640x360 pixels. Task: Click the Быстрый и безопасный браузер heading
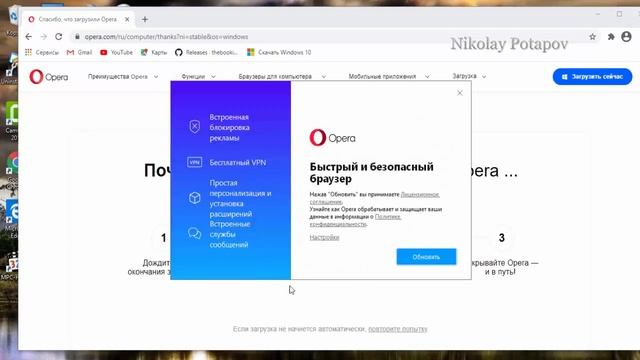tap(371, 173)
